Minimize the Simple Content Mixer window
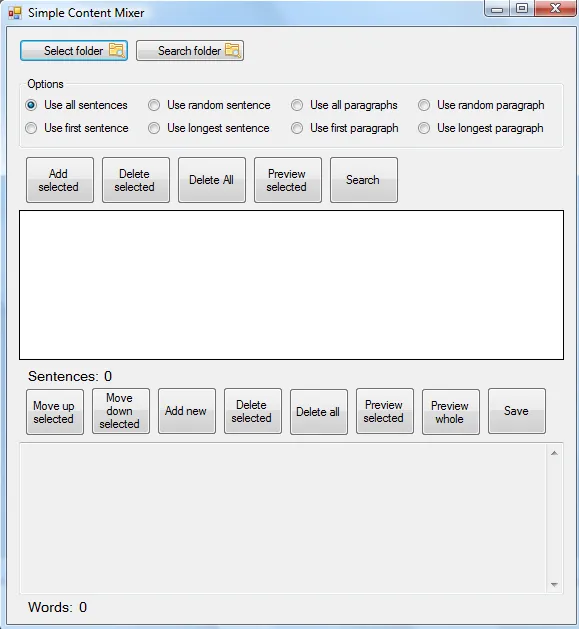 pos(497,9)
